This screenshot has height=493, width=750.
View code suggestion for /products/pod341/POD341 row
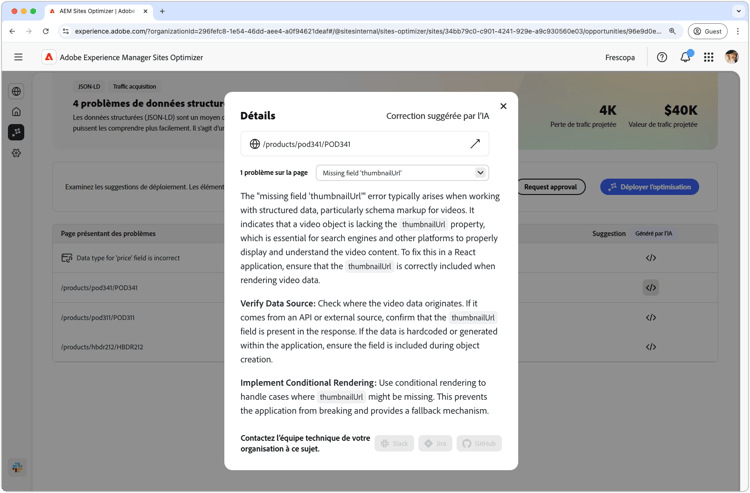651,288
